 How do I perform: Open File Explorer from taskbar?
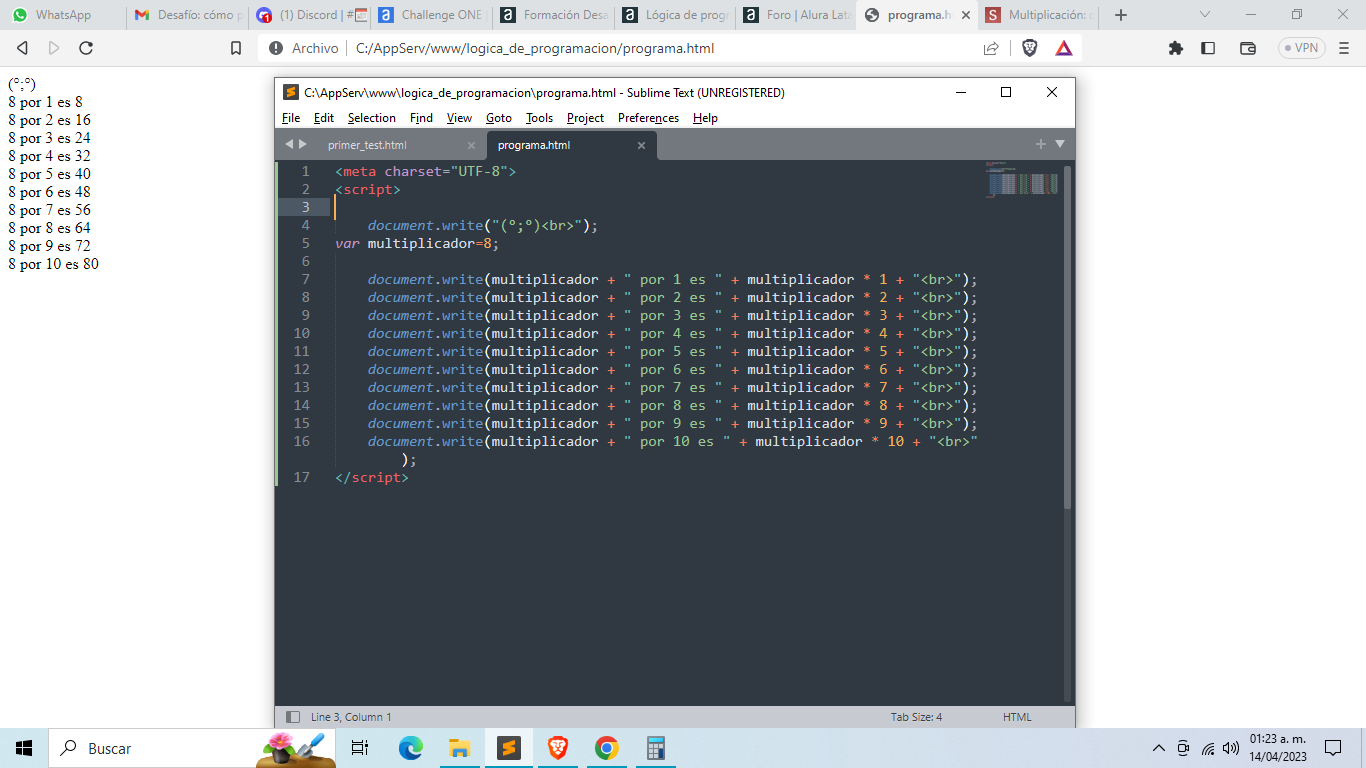click(460, 748)
